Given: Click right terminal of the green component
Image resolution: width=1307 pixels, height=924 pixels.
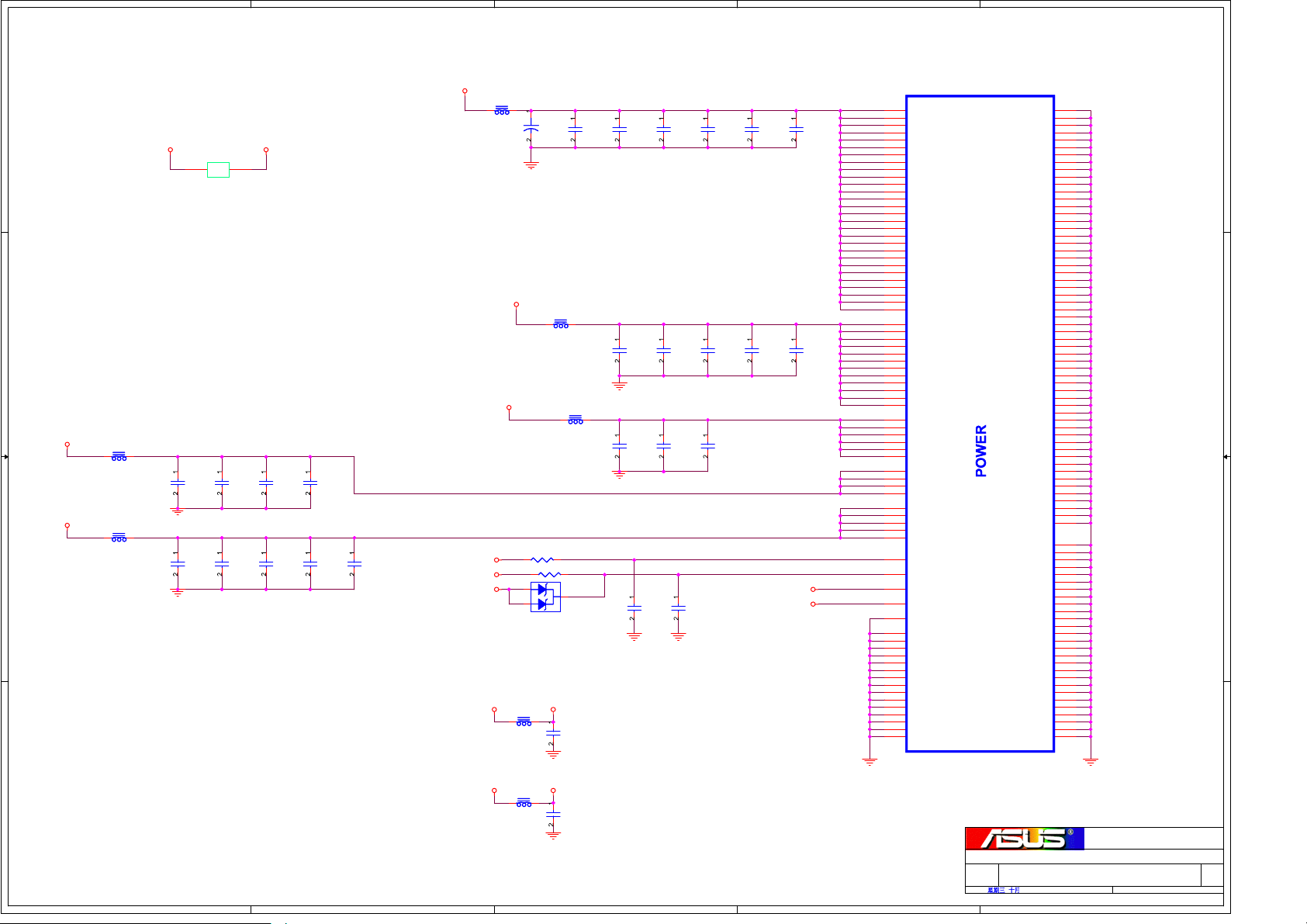Looking at the screenshot, I should pos(266,150).
